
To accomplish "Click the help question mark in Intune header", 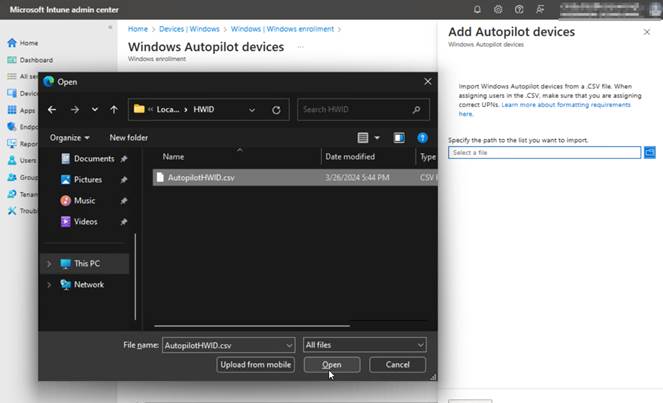I will (518, 10).
